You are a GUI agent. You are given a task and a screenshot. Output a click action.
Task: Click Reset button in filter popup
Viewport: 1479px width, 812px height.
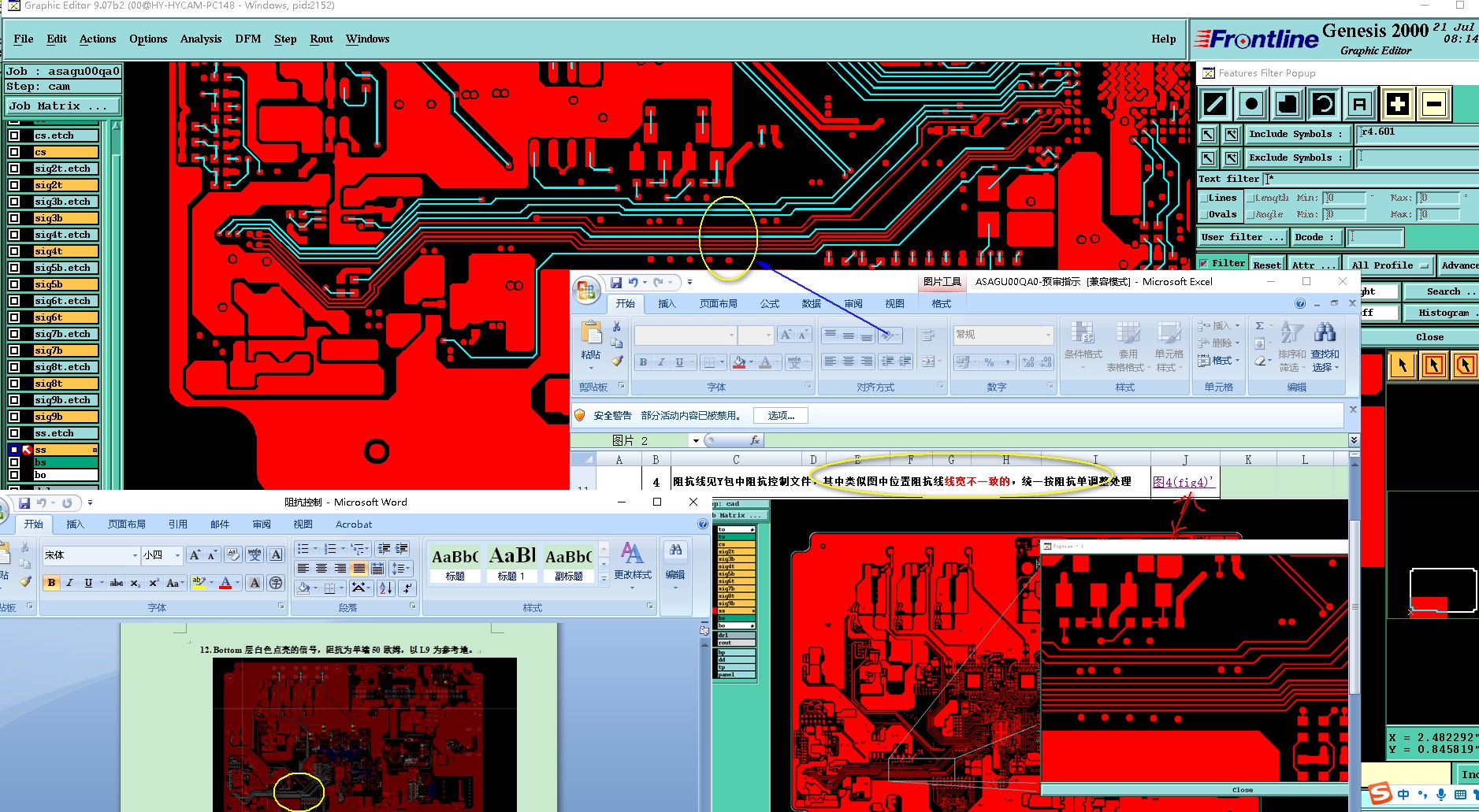[1267, 265]
